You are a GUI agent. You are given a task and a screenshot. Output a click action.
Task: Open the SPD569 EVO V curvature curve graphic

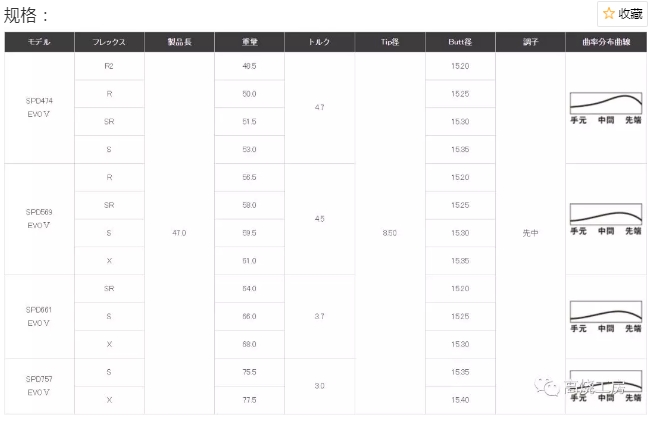pos(605,218)
